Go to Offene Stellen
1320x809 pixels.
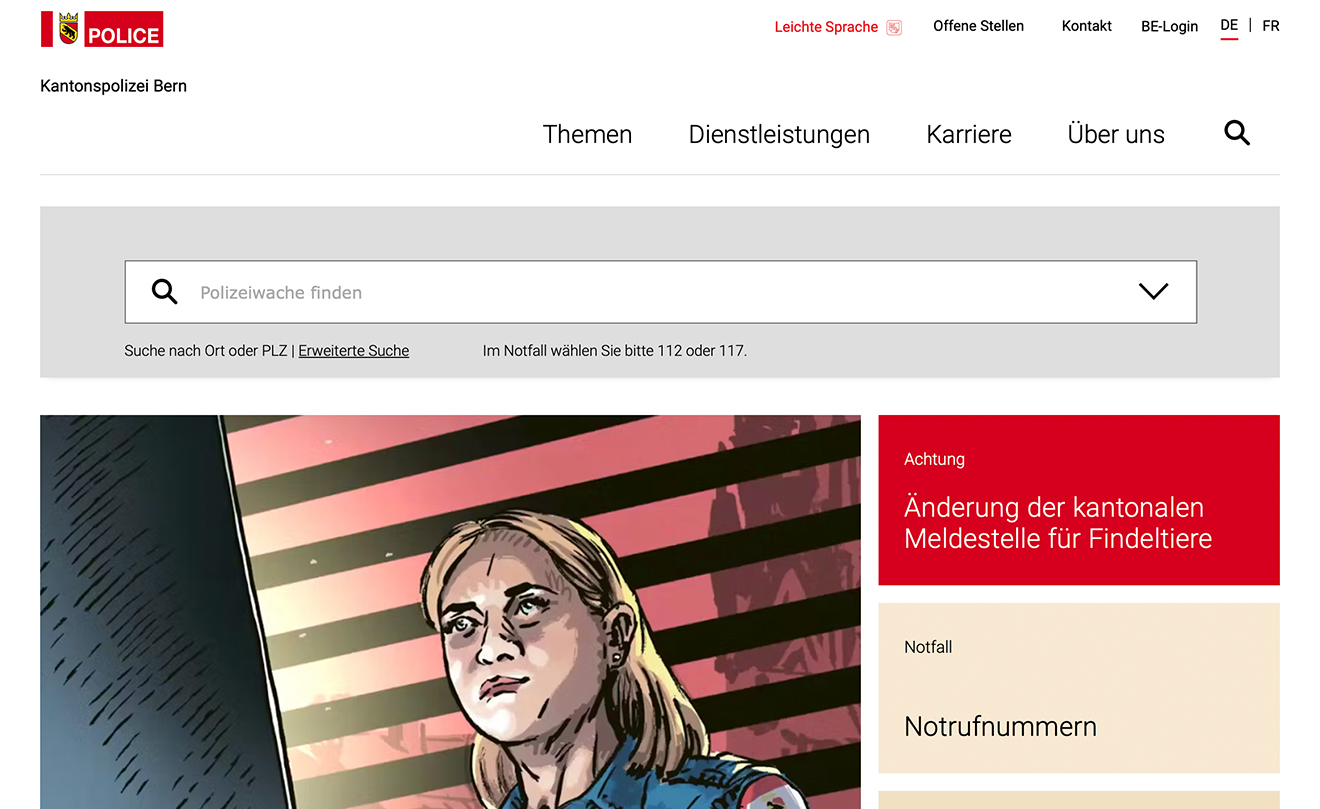tap(978, 26)
